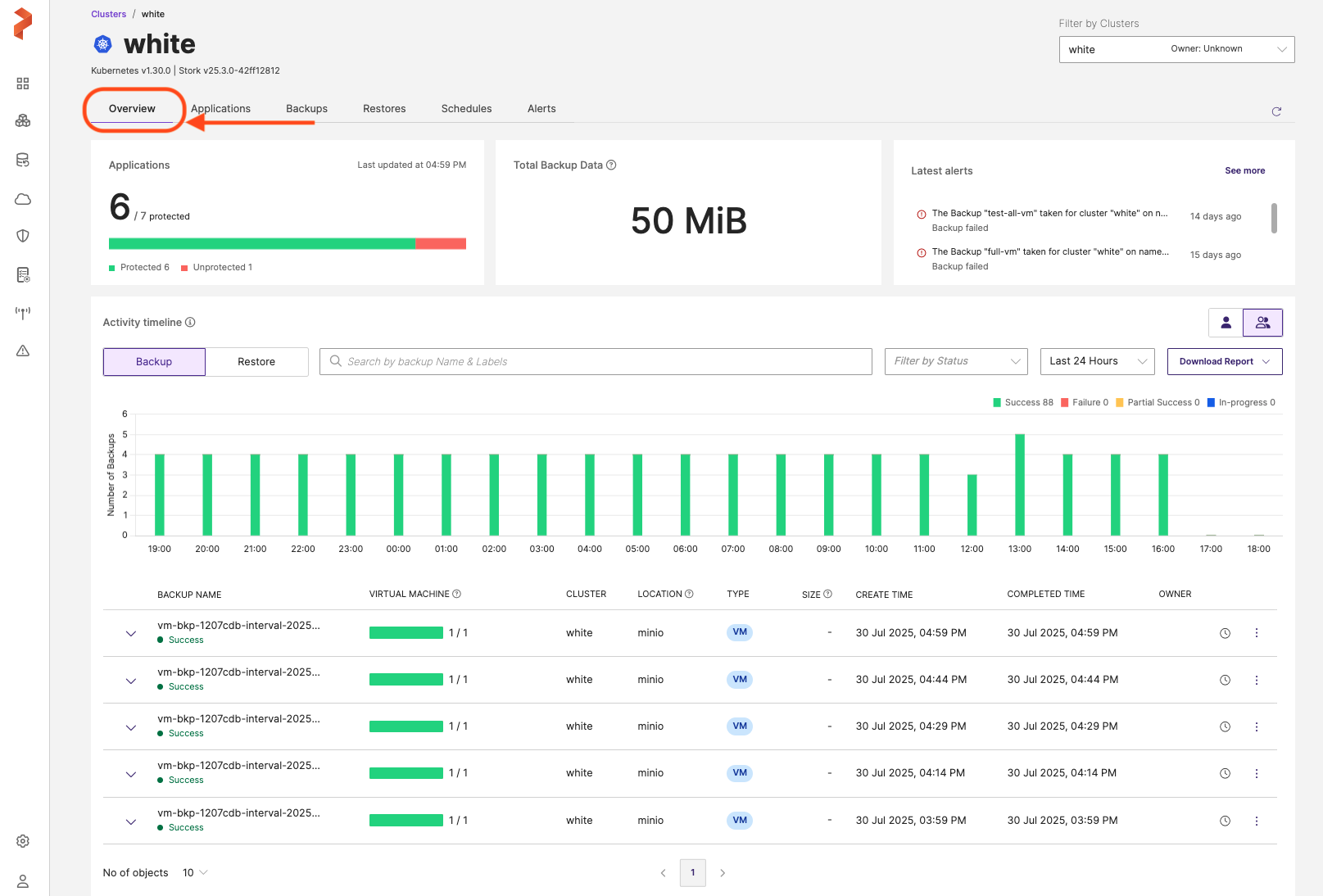The image size is (1323, 896).
Task: Click the backup name search field
Action: (x=596, y=361)
